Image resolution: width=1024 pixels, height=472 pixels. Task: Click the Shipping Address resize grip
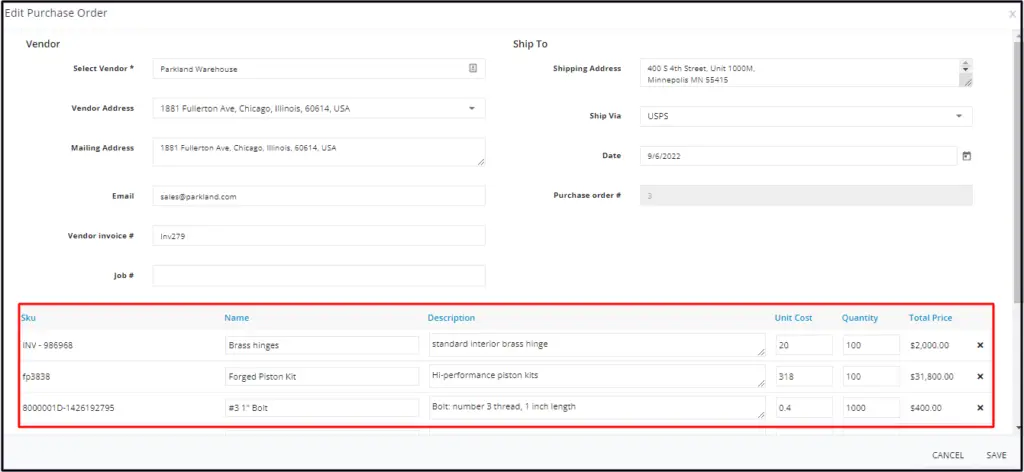coord(966,82)
